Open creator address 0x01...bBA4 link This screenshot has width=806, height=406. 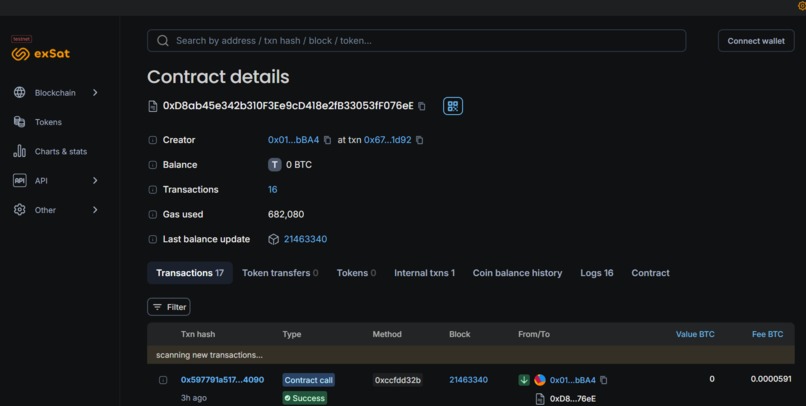(294, 140)
